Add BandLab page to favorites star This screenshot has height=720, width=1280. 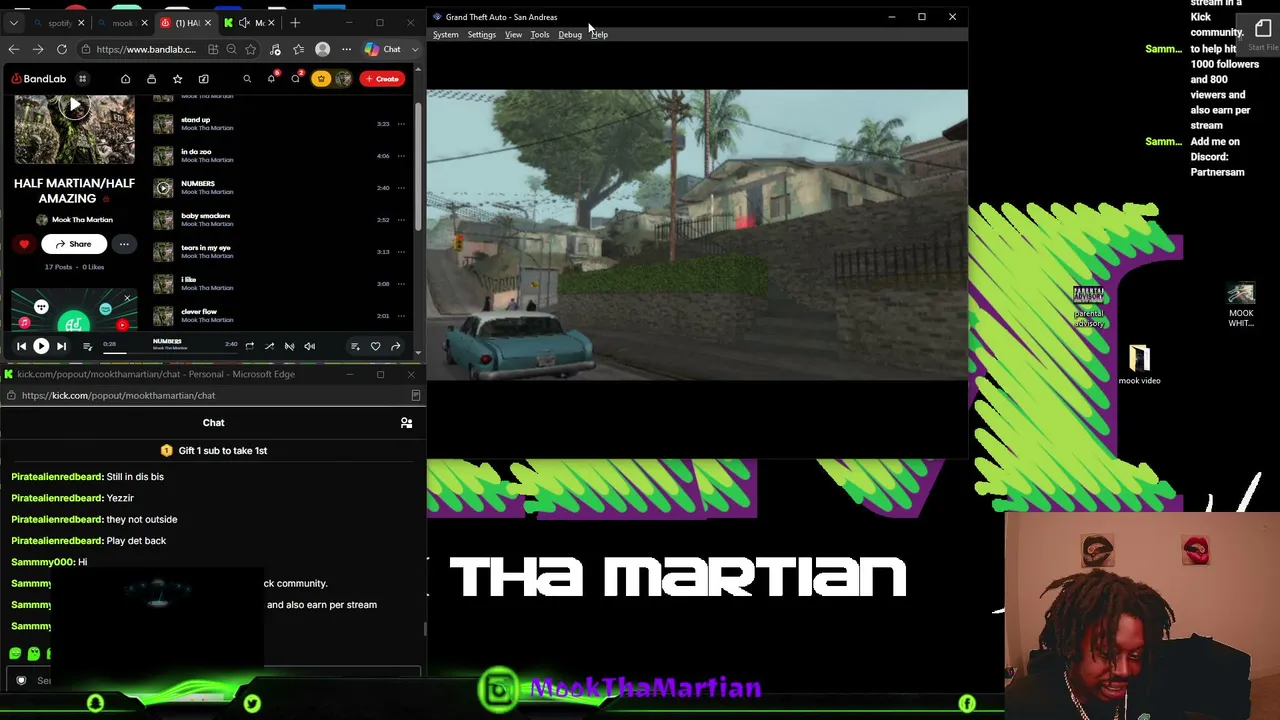[250, 49]
